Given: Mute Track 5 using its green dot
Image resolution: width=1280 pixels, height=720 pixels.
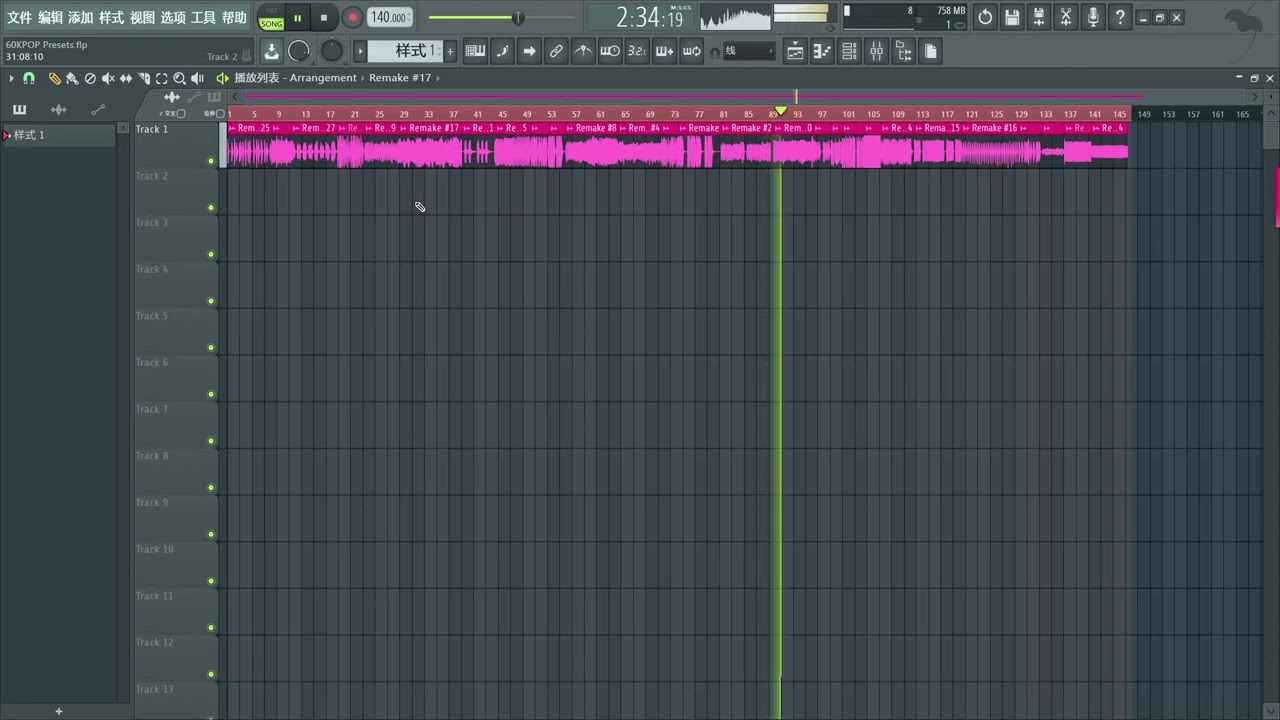Looking at the screenshot, I should coord(211,348).
